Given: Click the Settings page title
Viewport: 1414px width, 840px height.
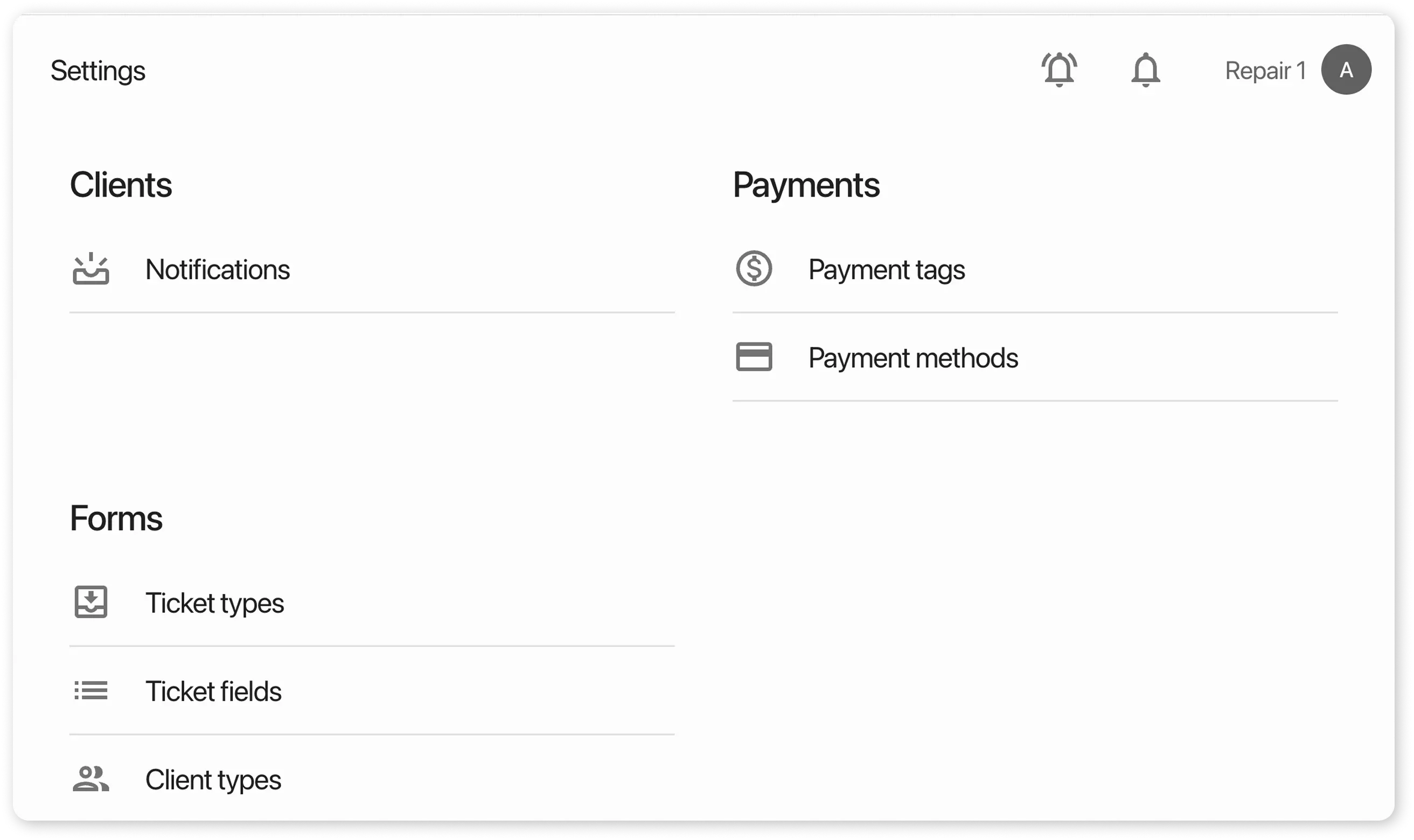Looking at the screenshot, I should point(97,69).
